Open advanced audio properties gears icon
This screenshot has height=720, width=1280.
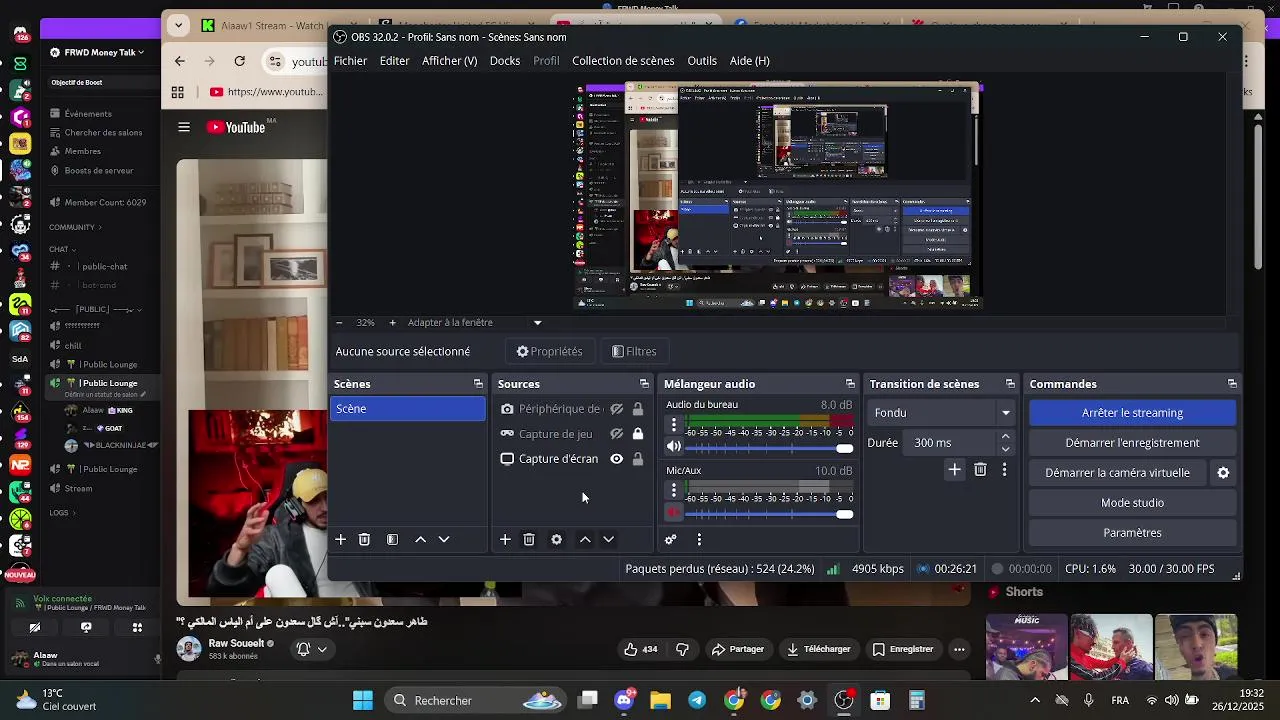pyautogui.click(x=671, y=539)
